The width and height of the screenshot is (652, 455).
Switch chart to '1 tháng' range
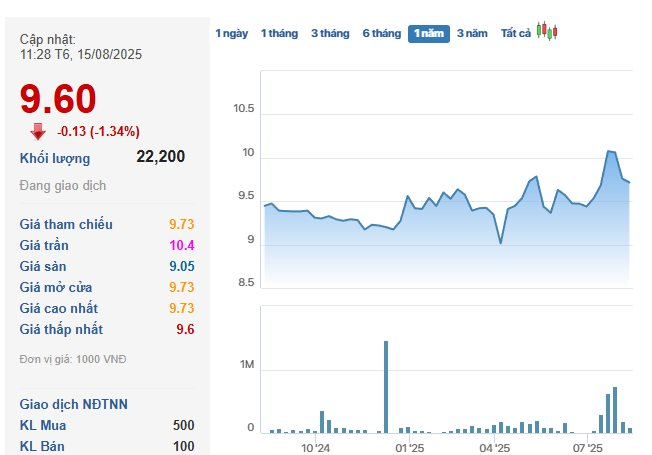279,33
